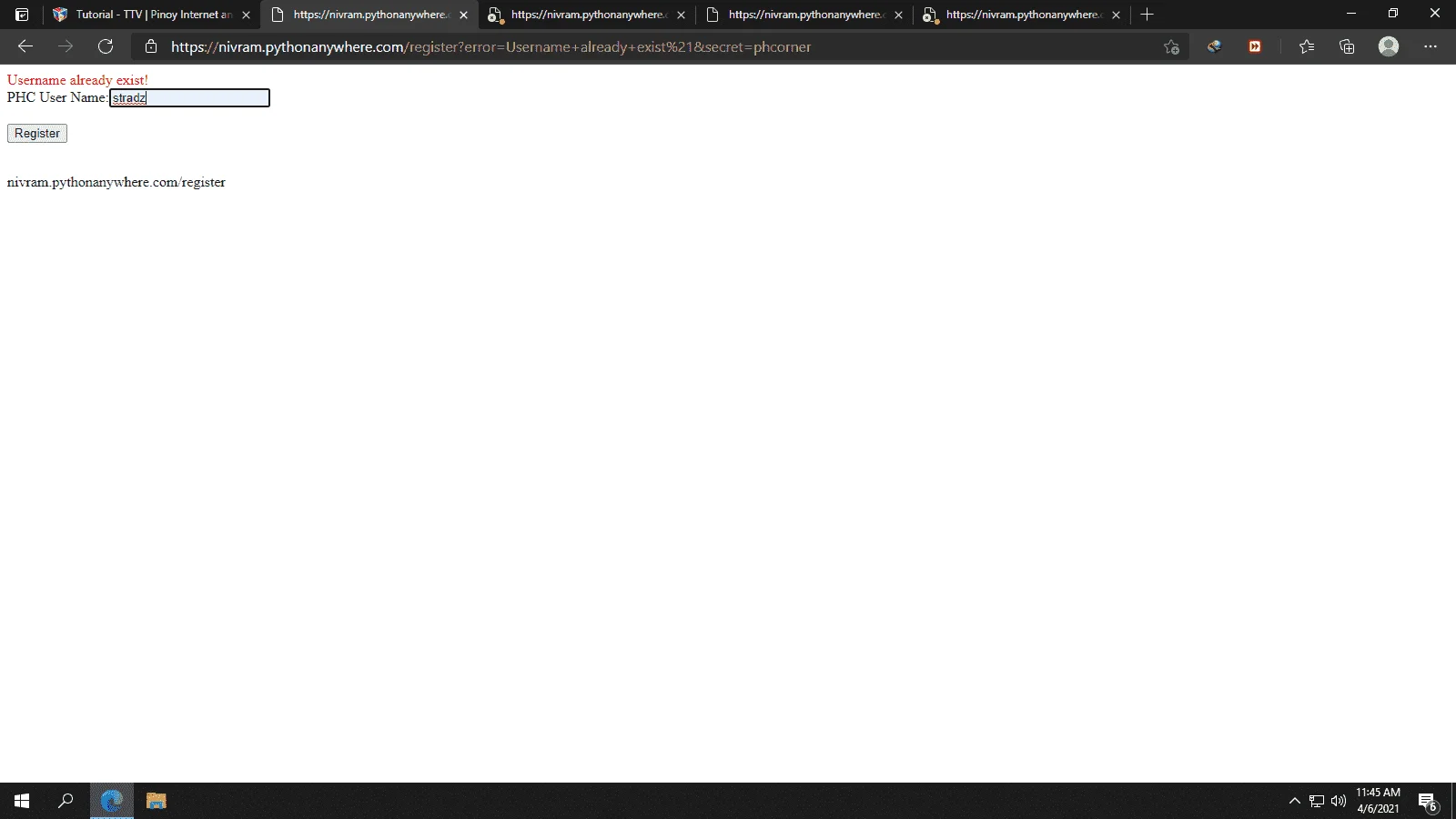
Task: View site information lock icon
Action: coord(151,46)
